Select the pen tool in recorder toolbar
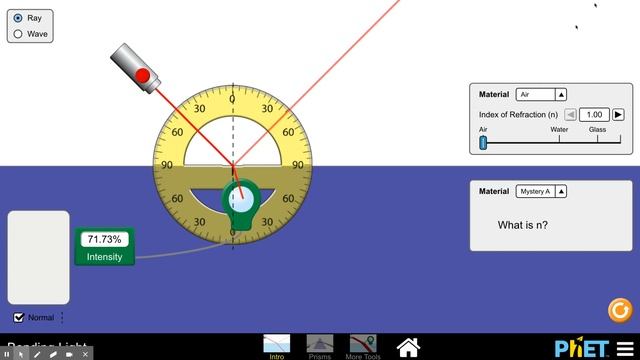The width and height of the screenshot is (640, 360). coord(37,355)
